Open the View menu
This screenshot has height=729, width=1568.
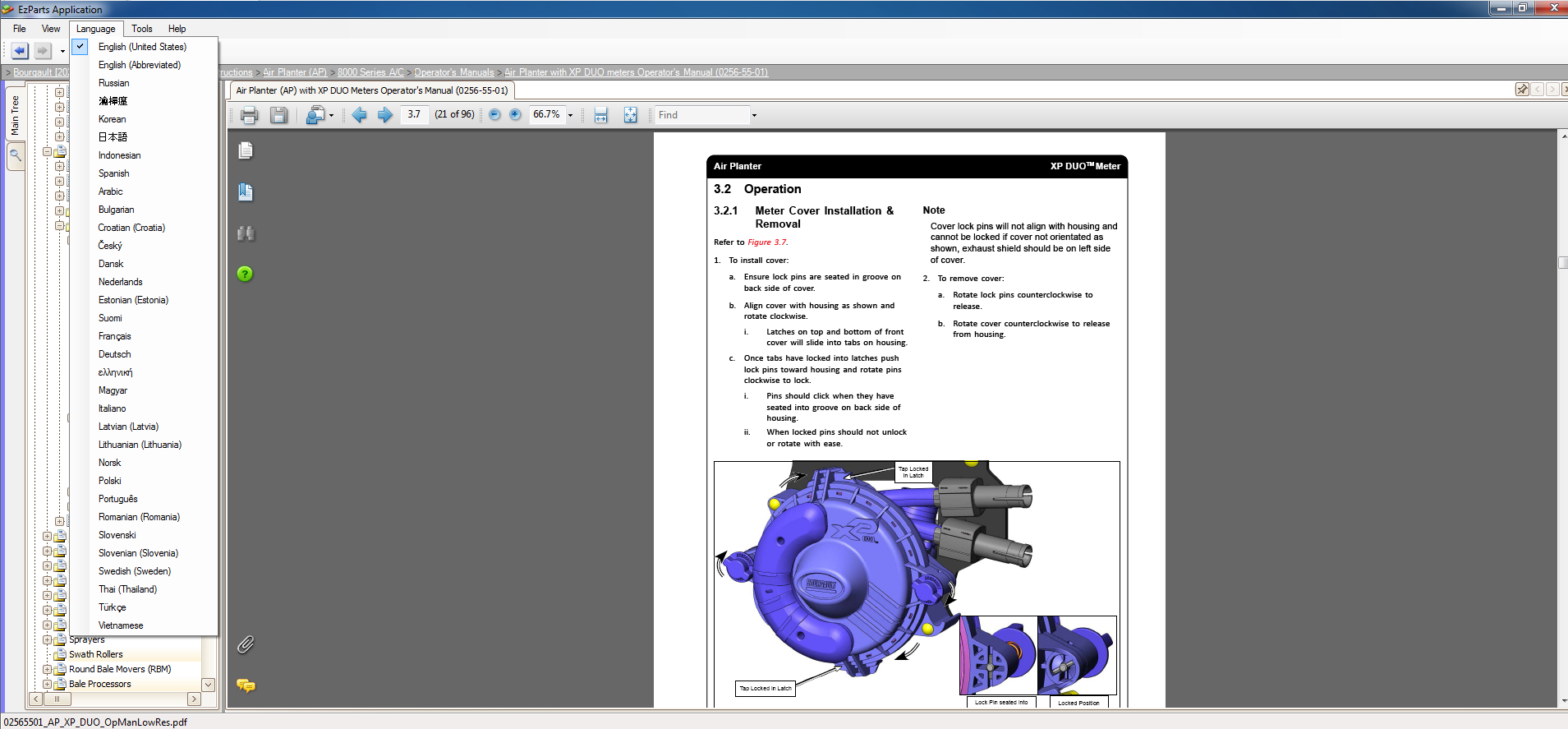pos(51,29)
